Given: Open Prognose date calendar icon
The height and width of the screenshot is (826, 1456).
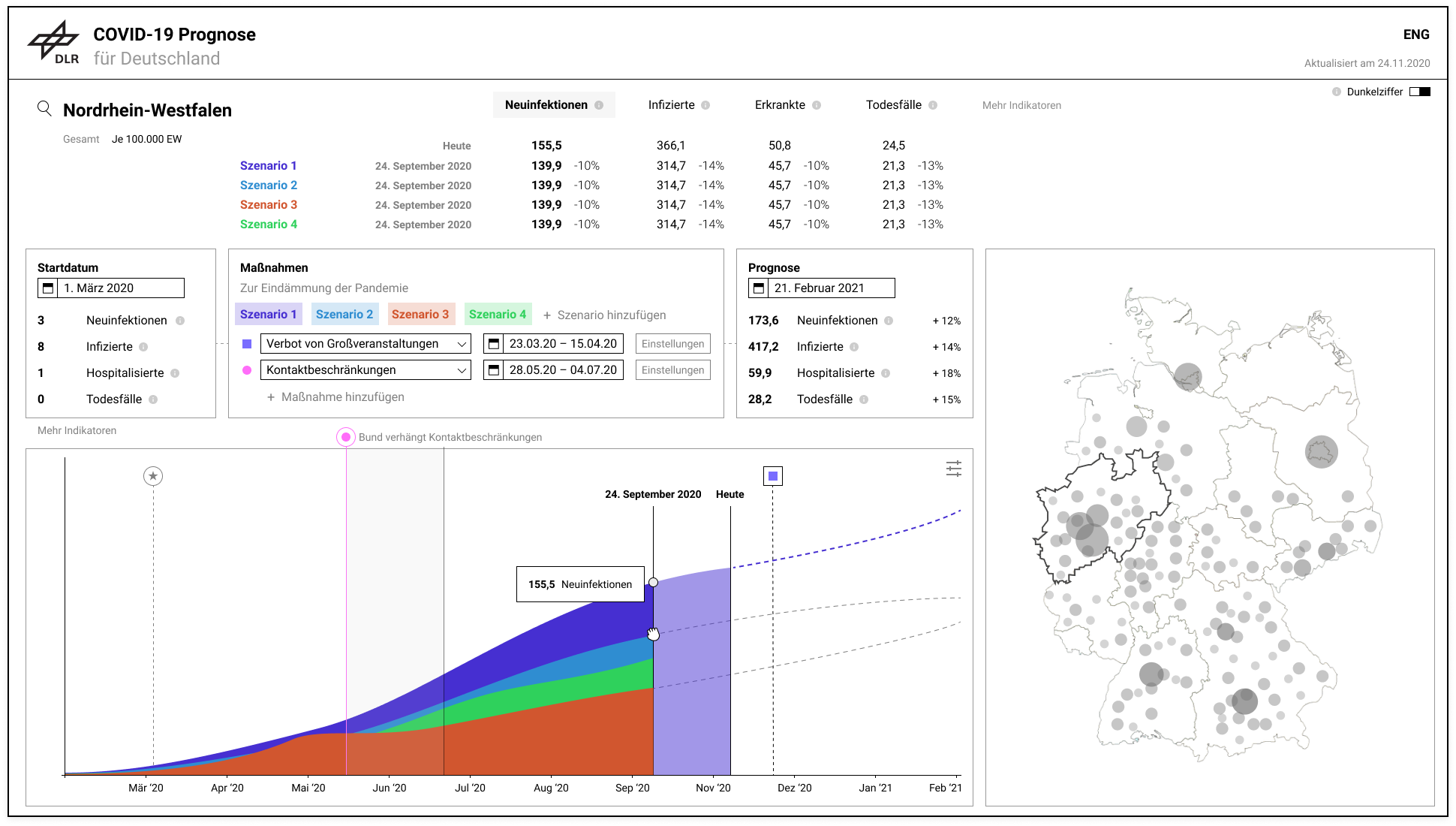Looking at the screenshot, I should (x=759, y=288).
